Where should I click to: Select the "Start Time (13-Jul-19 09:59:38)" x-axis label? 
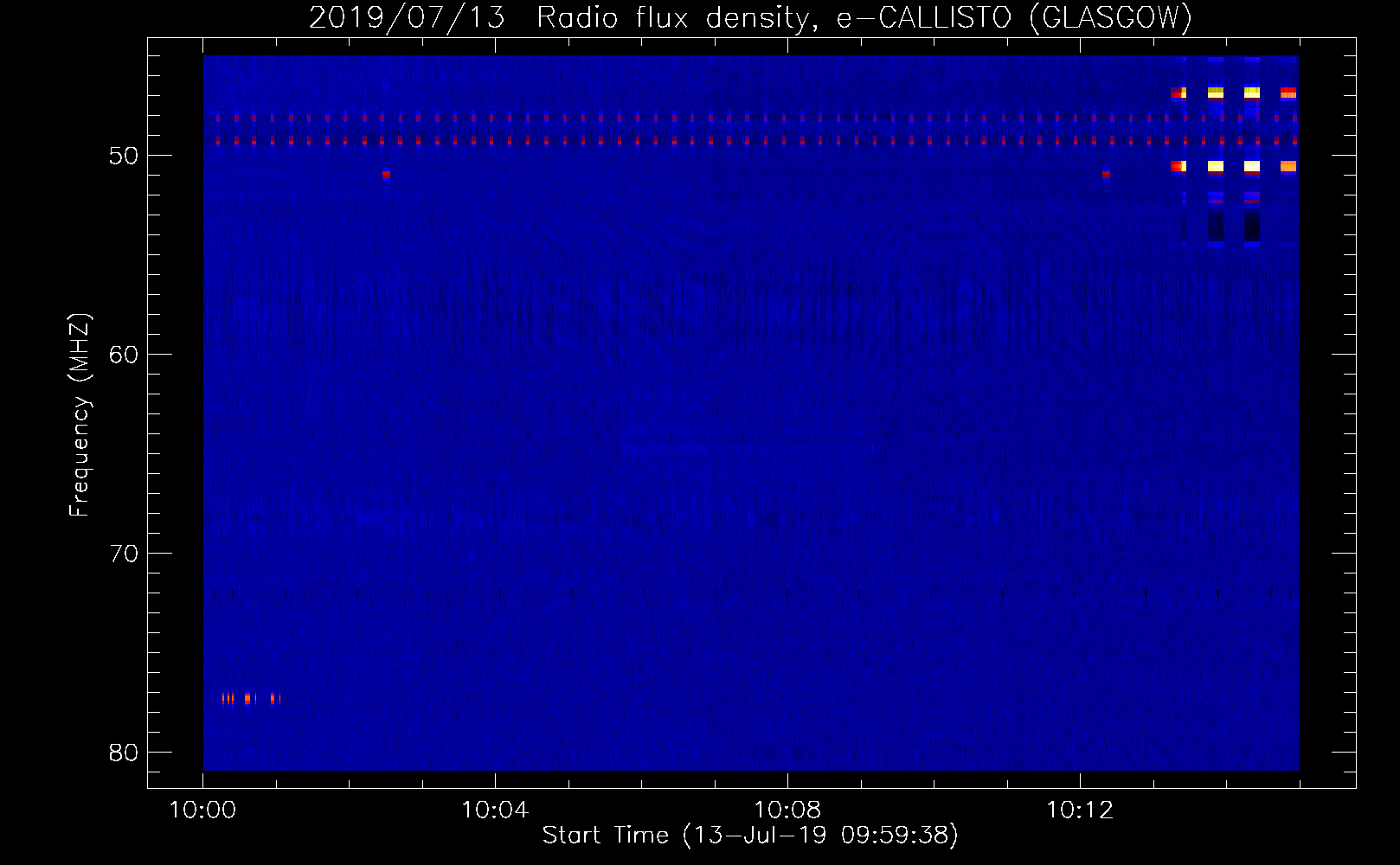tap(750, 836)
